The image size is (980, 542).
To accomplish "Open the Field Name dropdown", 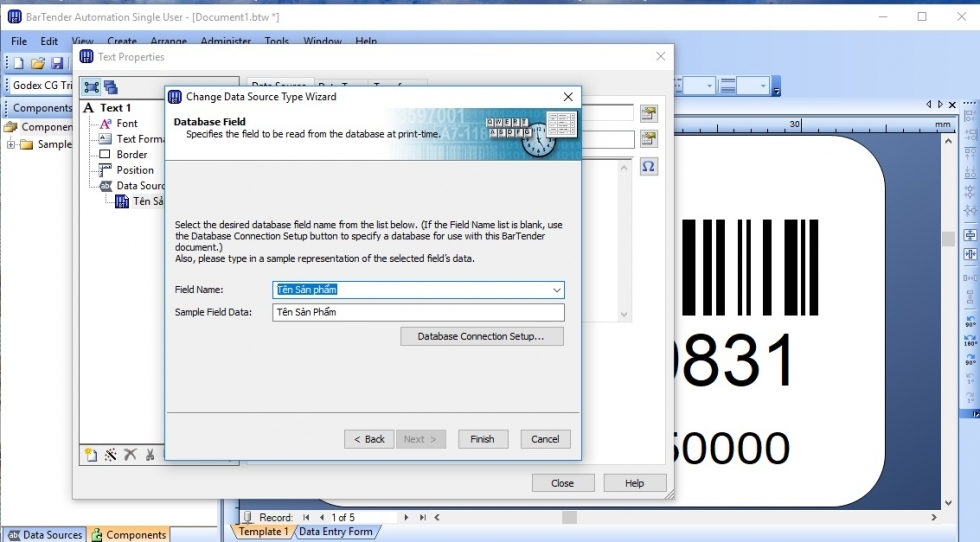I will (556, 289).
